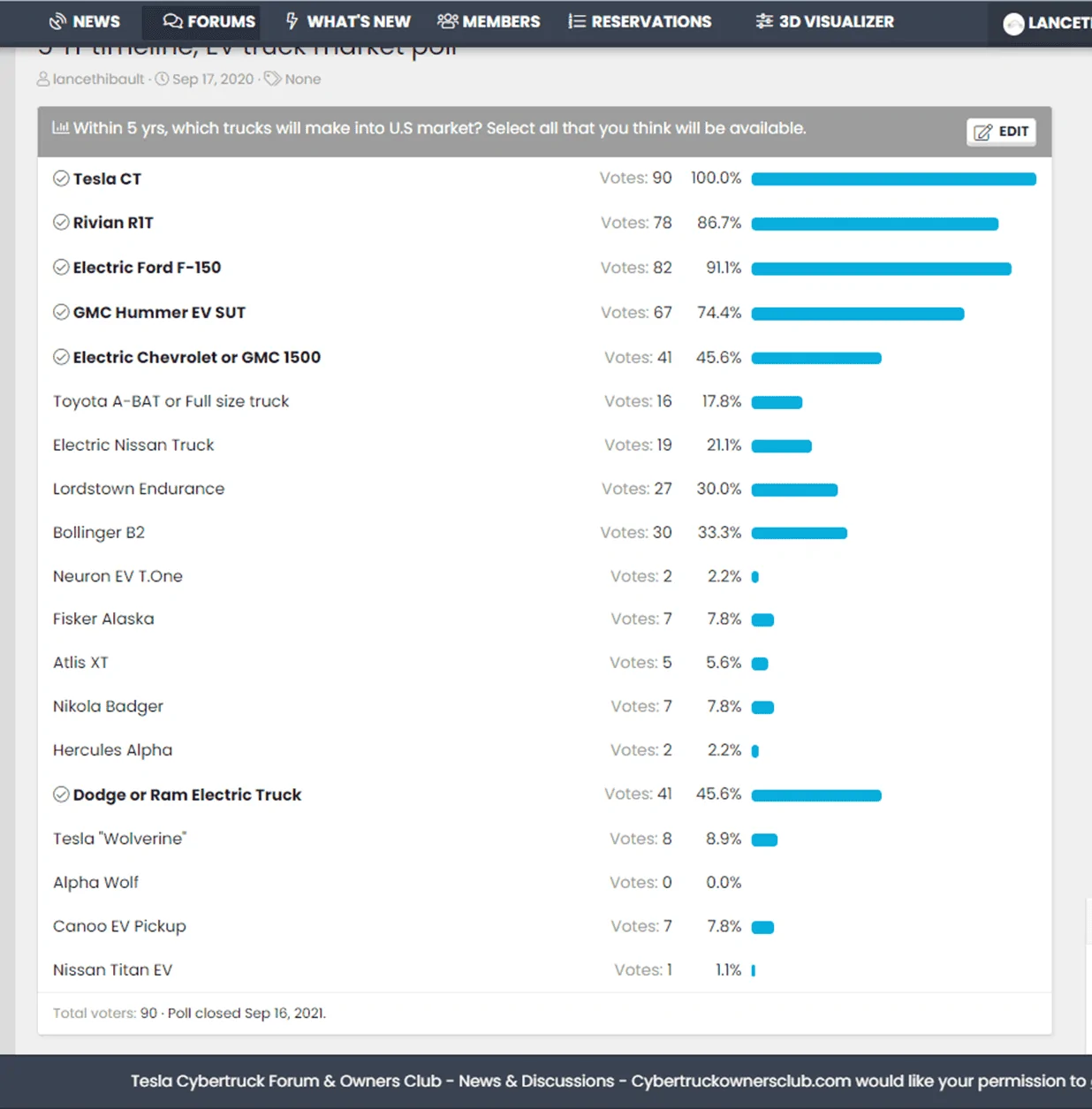This screenshot has width=1092, height=1109.
Task: Click the poll bar chart icon
Action: point(60,128)
